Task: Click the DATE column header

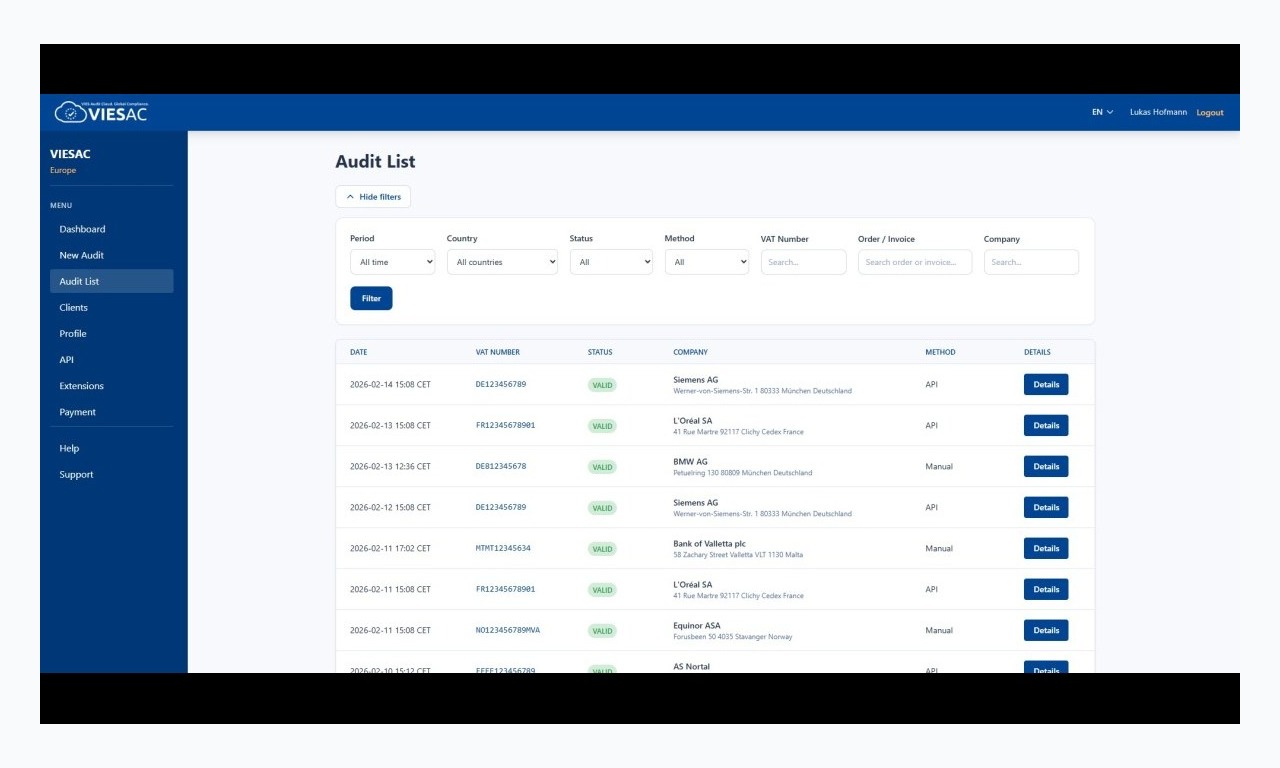Action: [x=358, y=352]
